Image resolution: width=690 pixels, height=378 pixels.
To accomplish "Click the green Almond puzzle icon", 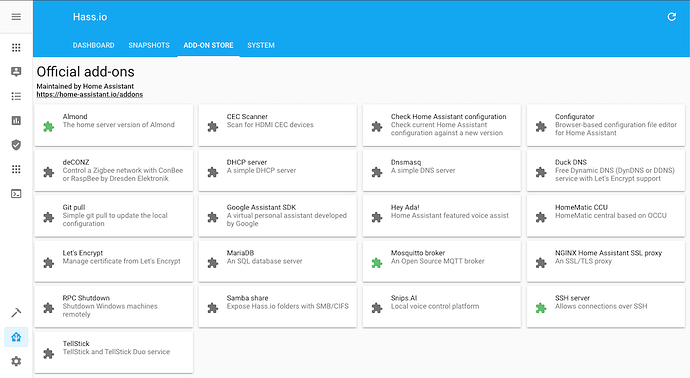I will pos(48,127).
